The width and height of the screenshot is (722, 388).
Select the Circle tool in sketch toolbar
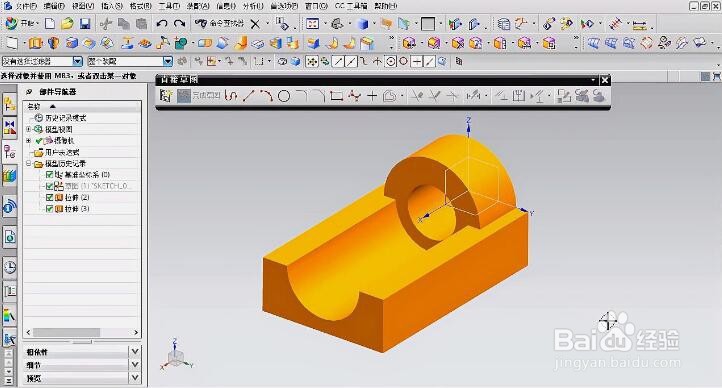(x=284, y=96)
